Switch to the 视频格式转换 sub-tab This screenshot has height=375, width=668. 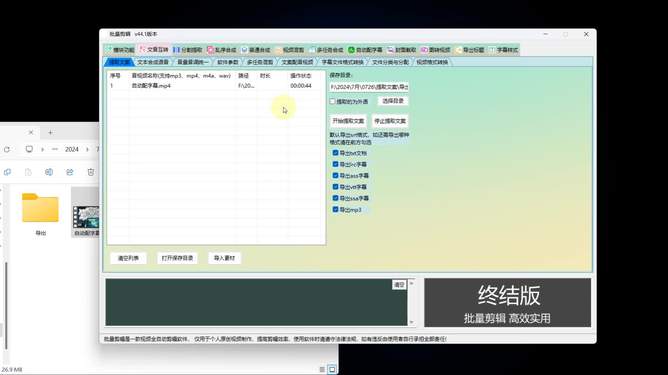(x=432, y=62)
